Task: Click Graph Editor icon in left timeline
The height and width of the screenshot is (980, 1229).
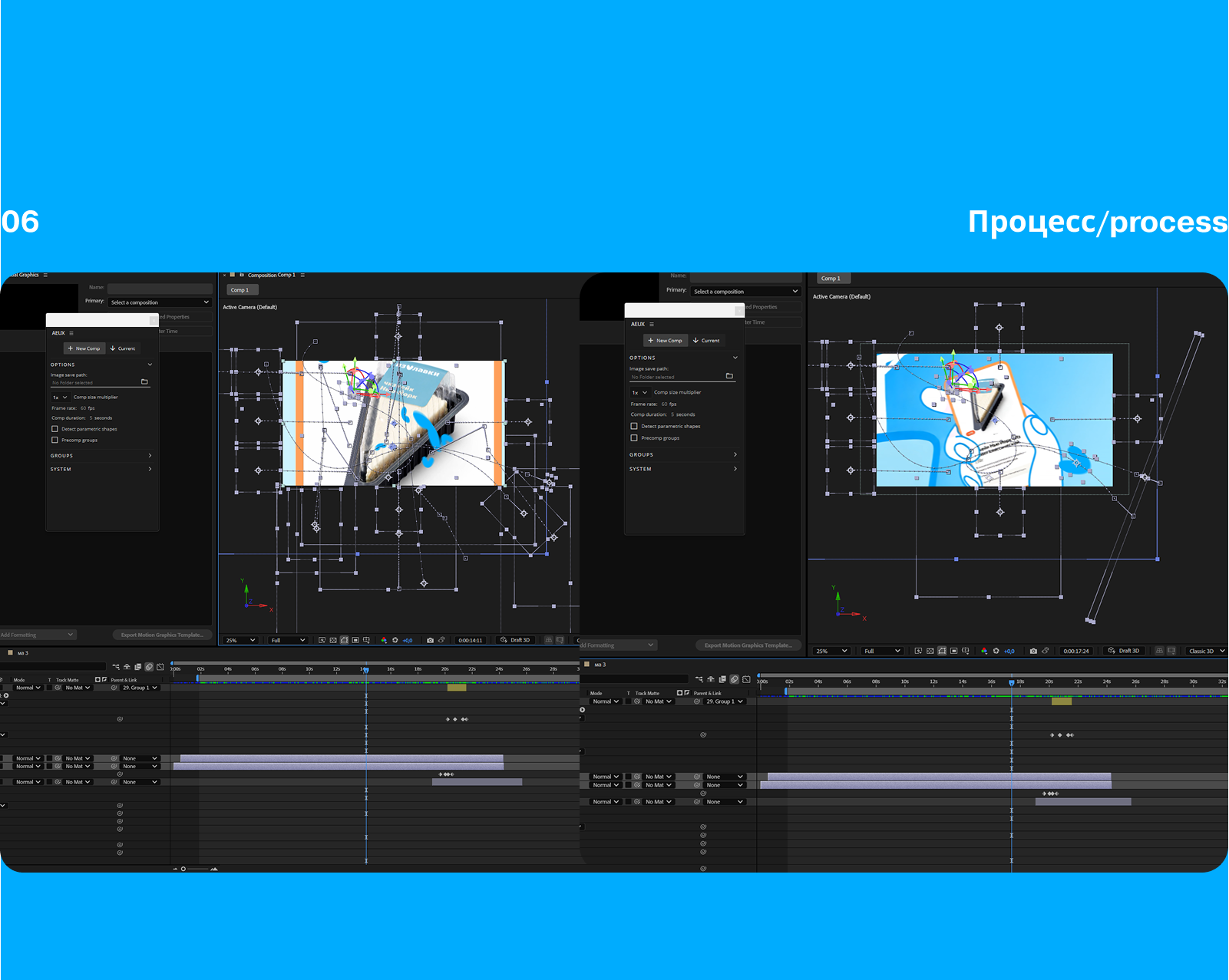Action: coord(160,667)
